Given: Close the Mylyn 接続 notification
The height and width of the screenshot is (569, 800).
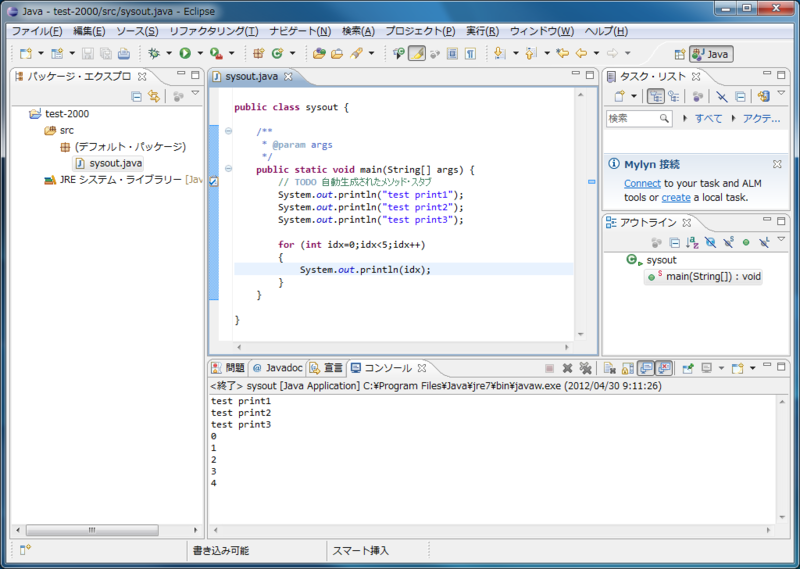Looking at the screenshot, I should tap(777, 164).
